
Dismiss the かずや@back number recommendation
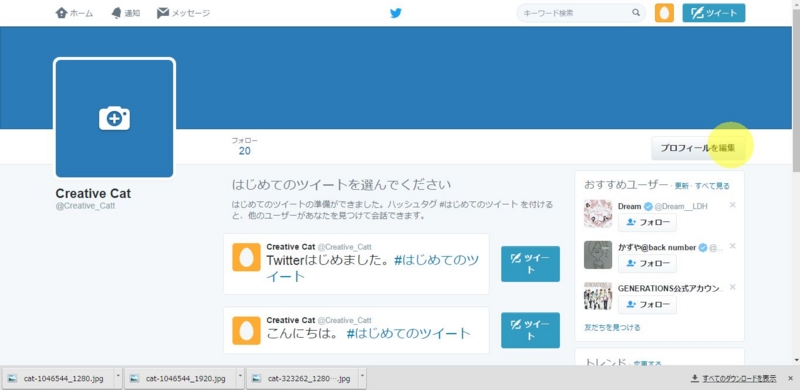pos(733,246)
